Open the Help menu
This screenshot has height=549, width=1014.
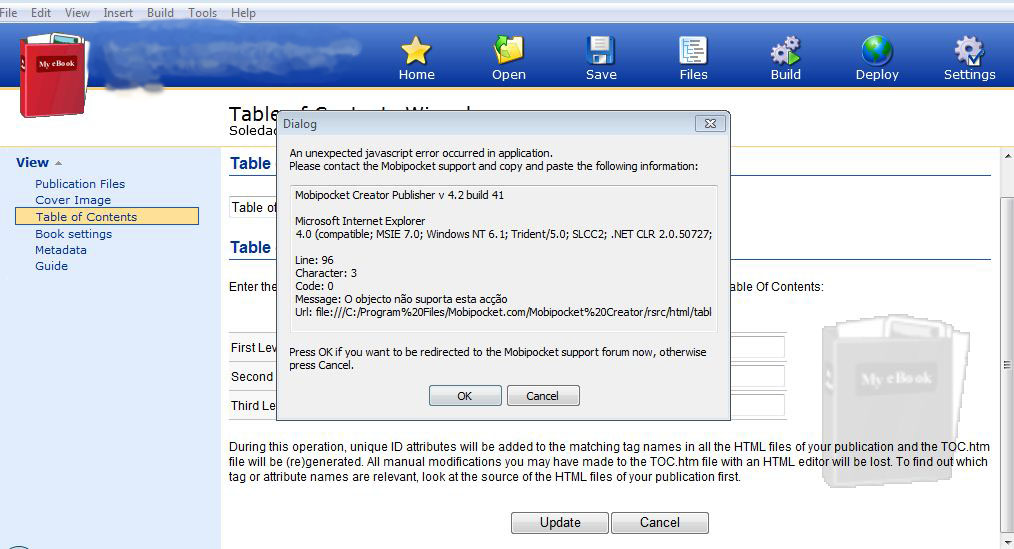[243, 13]
